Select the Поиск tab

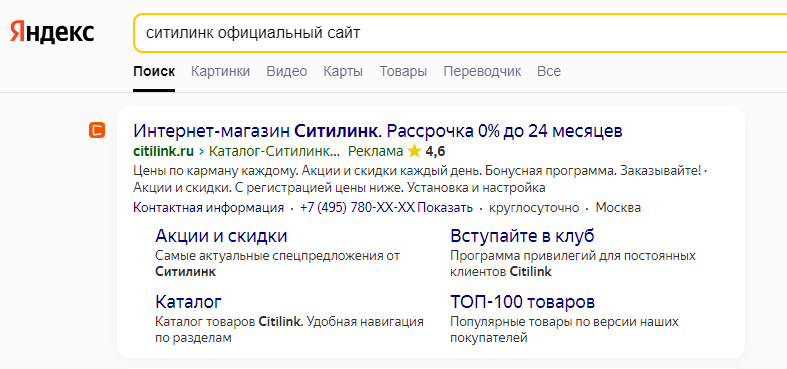(x=154, y=71)
